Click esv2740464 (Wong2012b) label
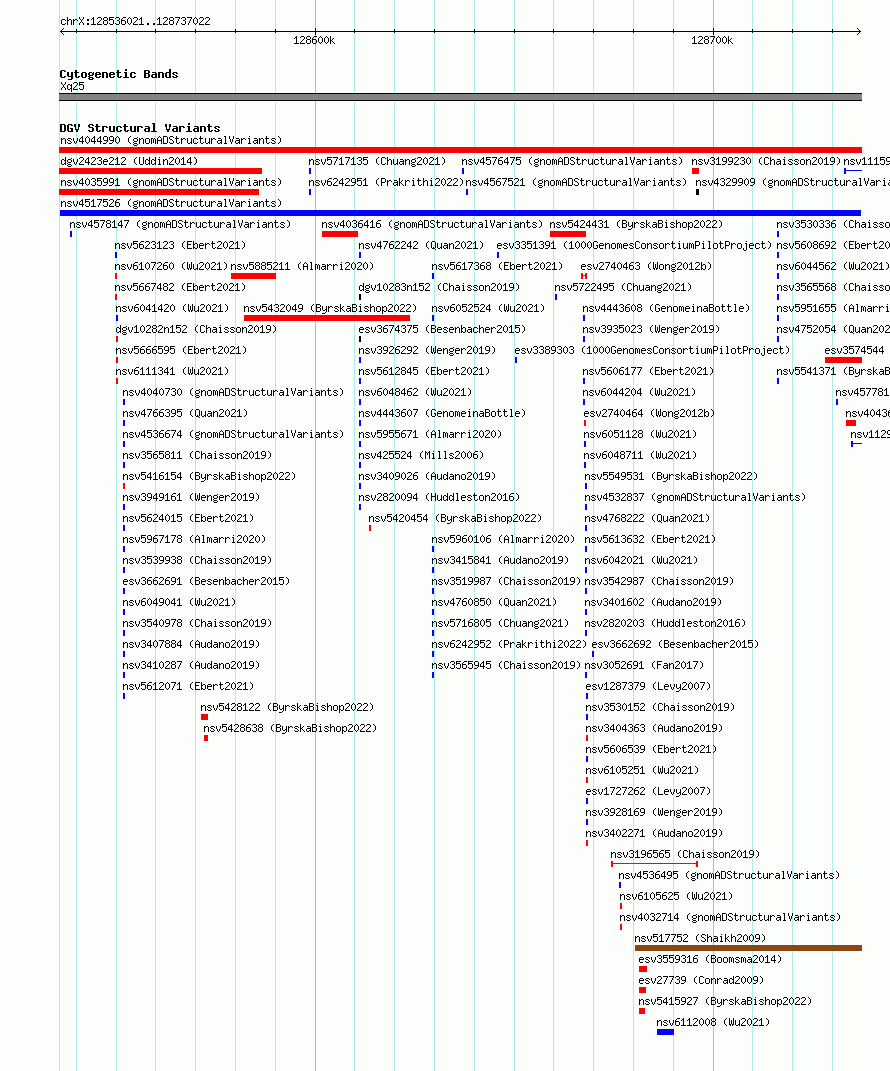The width and height of the screenshot is (890, 1071). 649,413
